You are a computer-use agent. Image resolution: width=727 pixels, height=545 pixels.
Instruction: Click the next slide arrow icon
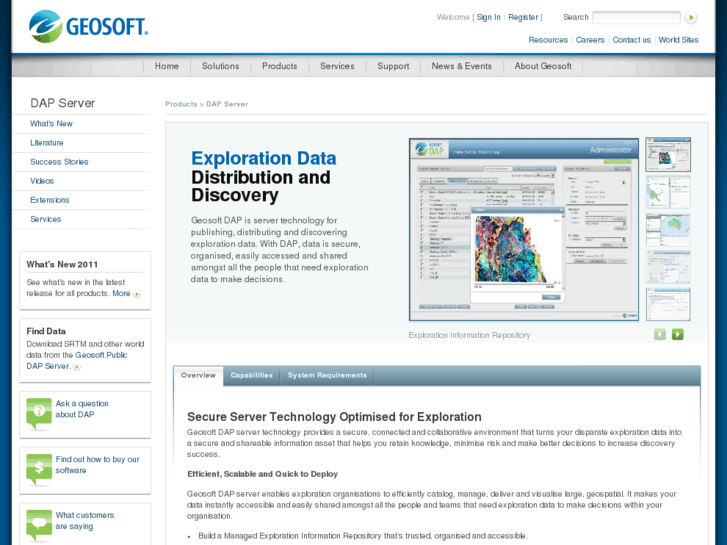(x=678, y=334)
